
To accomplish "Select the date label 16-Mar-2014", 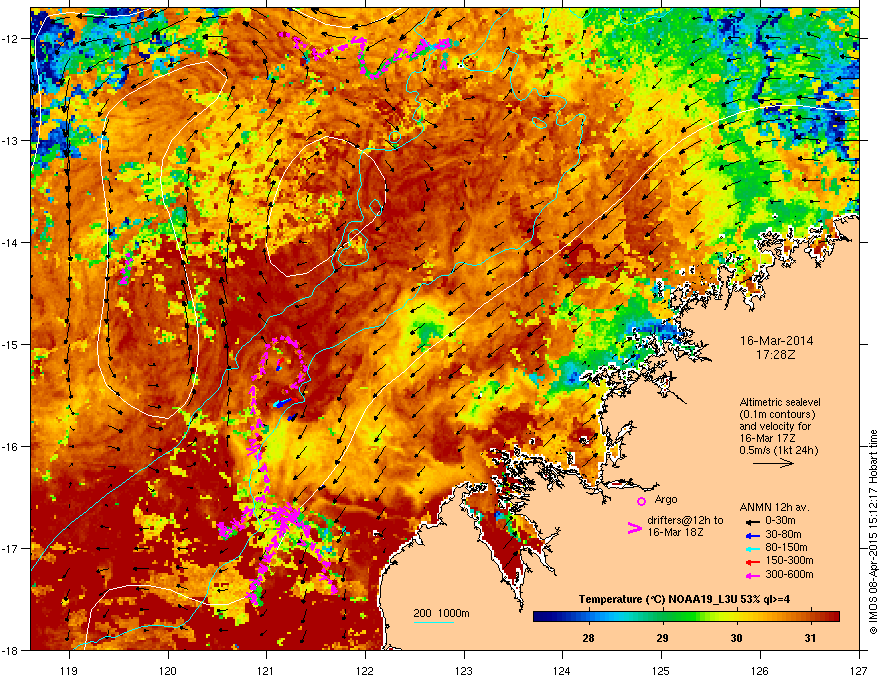I will pyautogui.click(x=776, y=341).
